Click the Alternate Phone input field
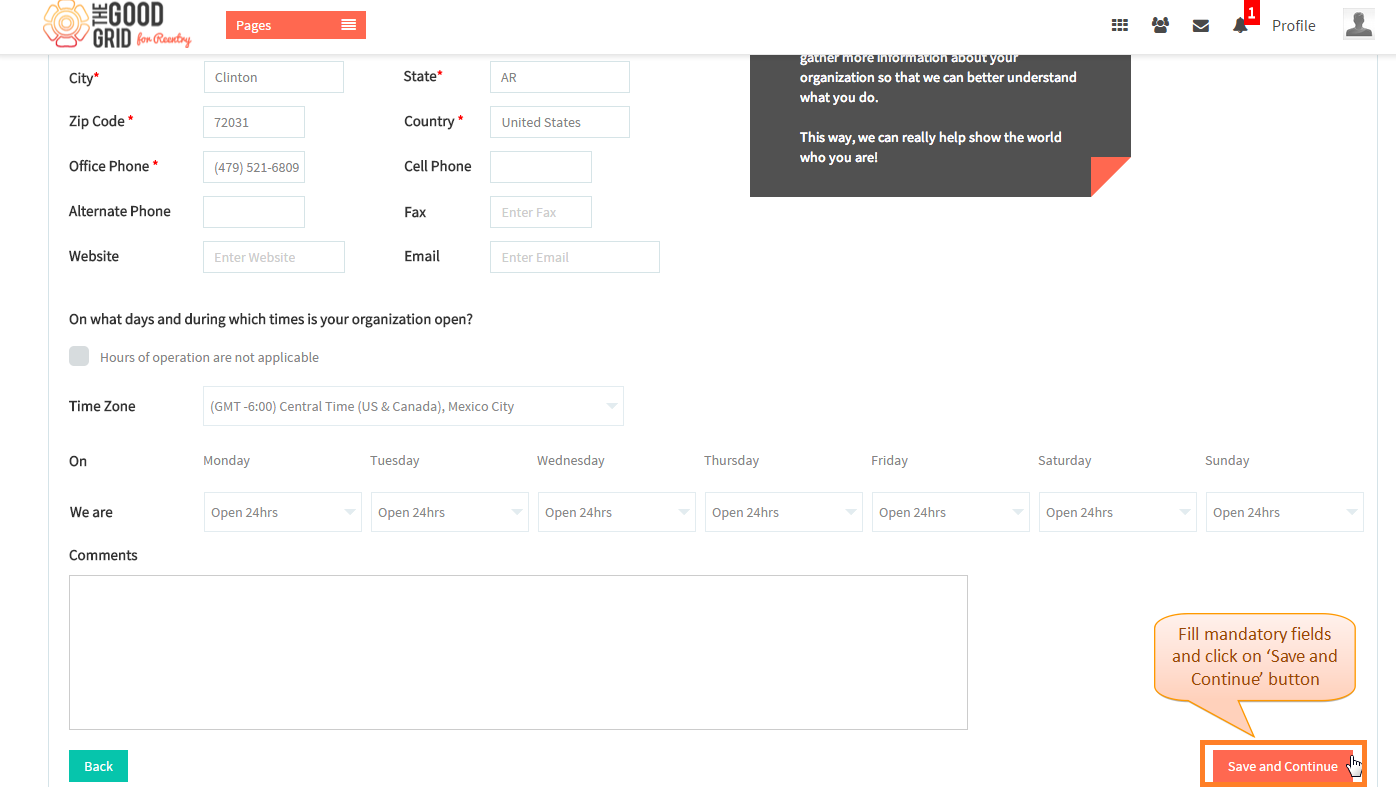Viewport: 1396px width, 787px height. pyautogui.click(x=254, y=212)
